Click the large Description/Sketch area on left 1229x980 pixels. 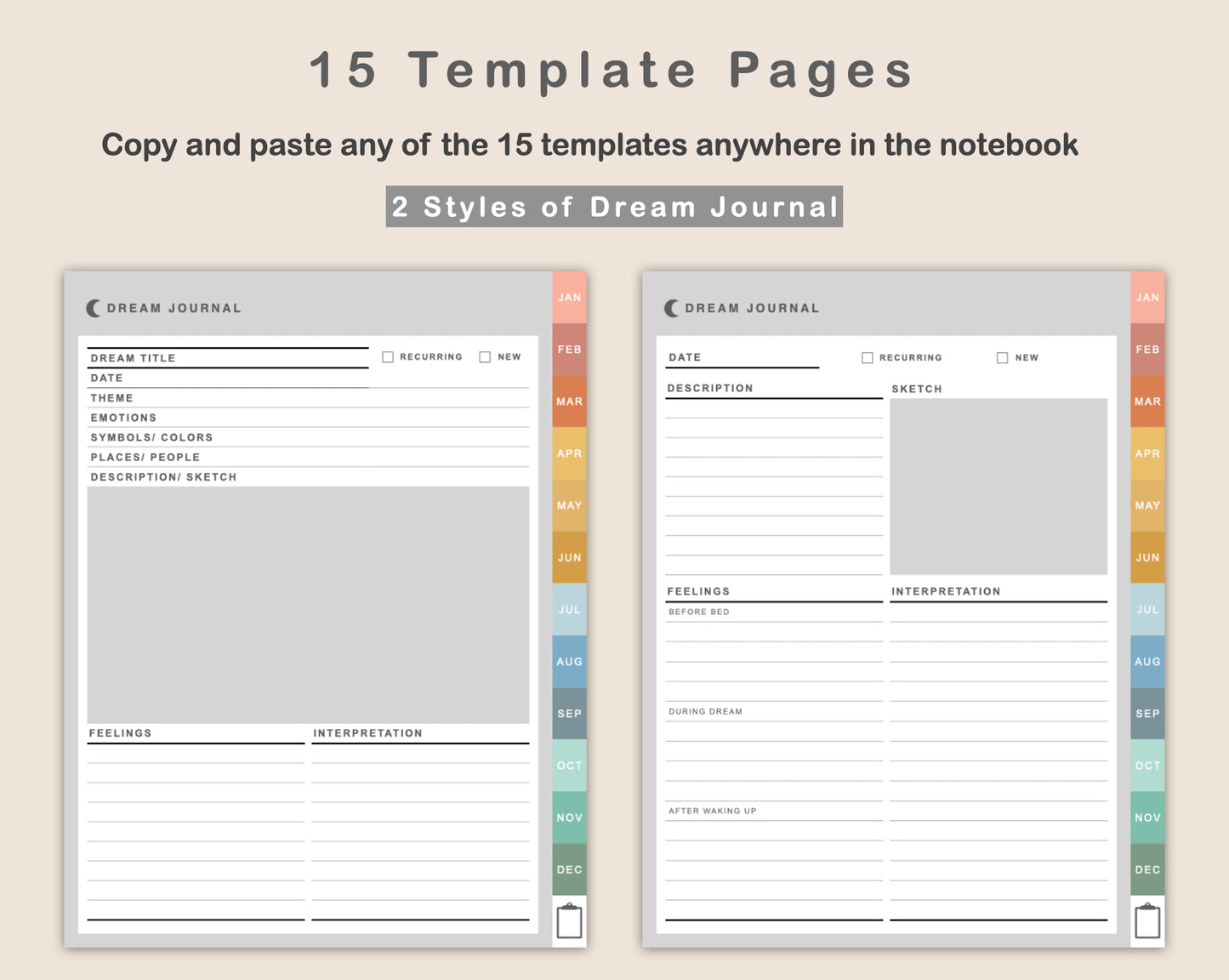[x=308, y=605]
